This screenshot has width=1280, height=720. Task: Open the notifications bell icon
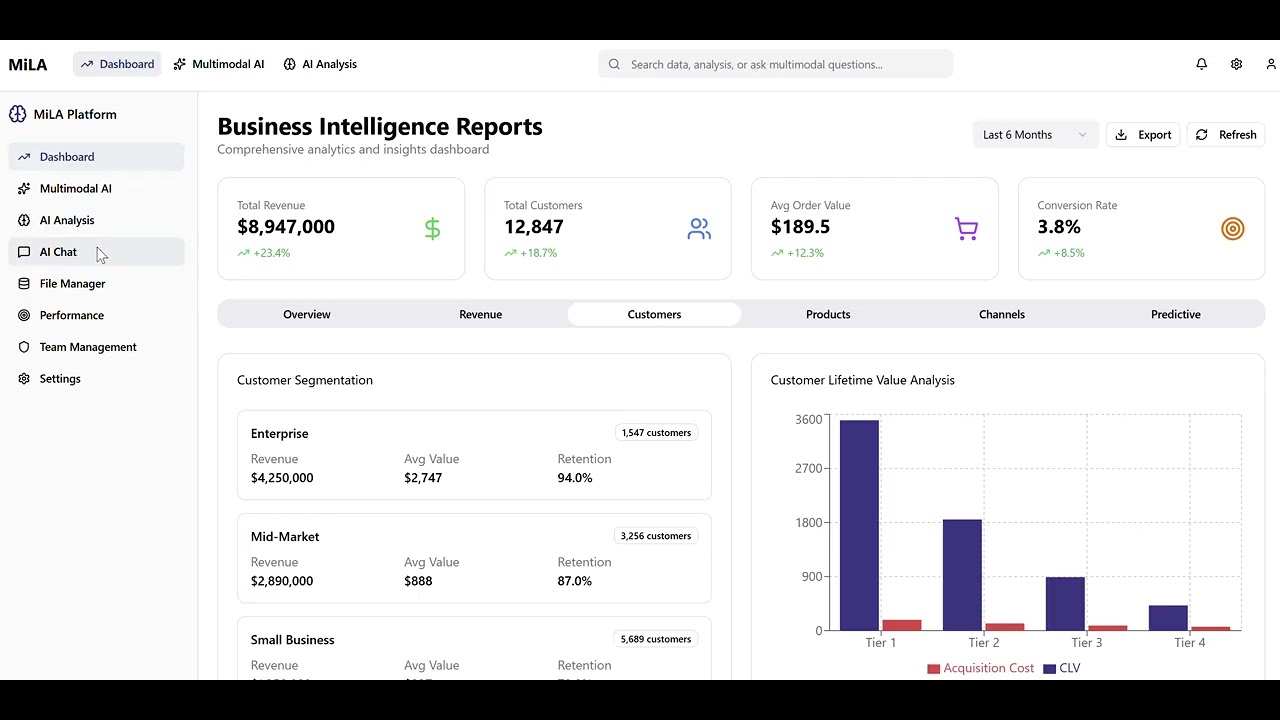tap(1202, 64)
